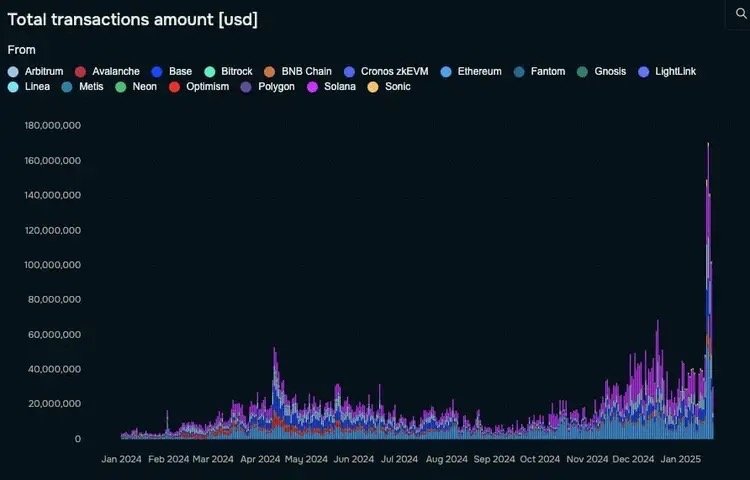Viewport: 750px width, 480px height.
Task: Click the Apr 2024 x-axis label
Action: coord(260,459)
